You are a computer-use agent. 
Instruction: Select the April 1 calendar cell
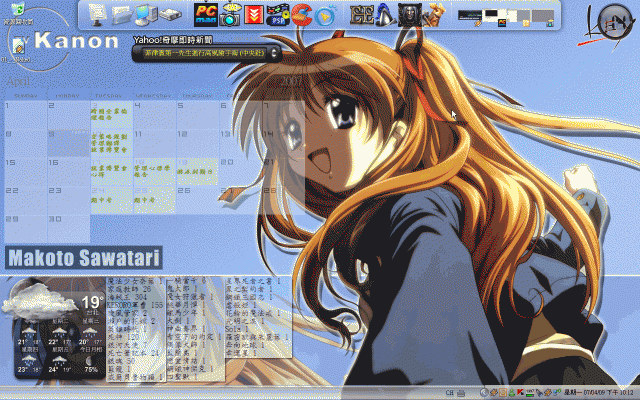pyautogui.click(x=25, y=115)
